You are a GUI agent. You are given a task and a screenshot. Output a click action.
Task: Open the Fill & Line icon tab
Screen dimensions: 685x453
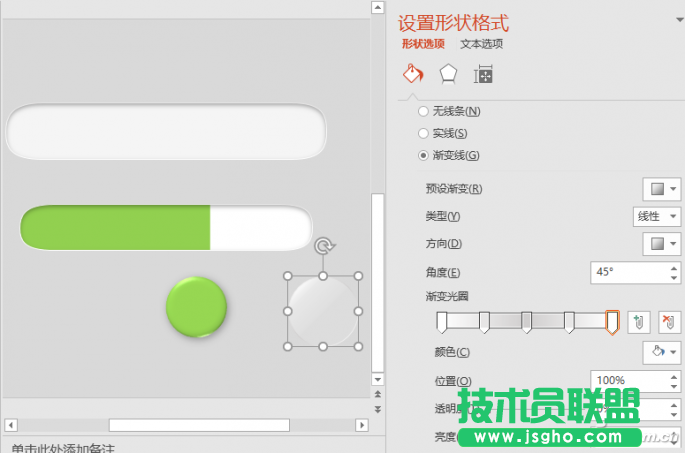click(412, 75)
